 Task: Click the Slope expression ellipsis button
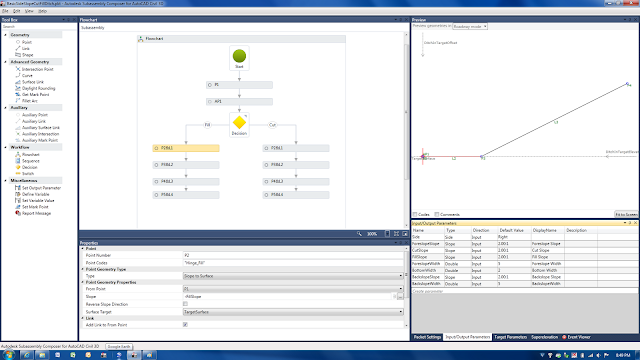point(400,297)
